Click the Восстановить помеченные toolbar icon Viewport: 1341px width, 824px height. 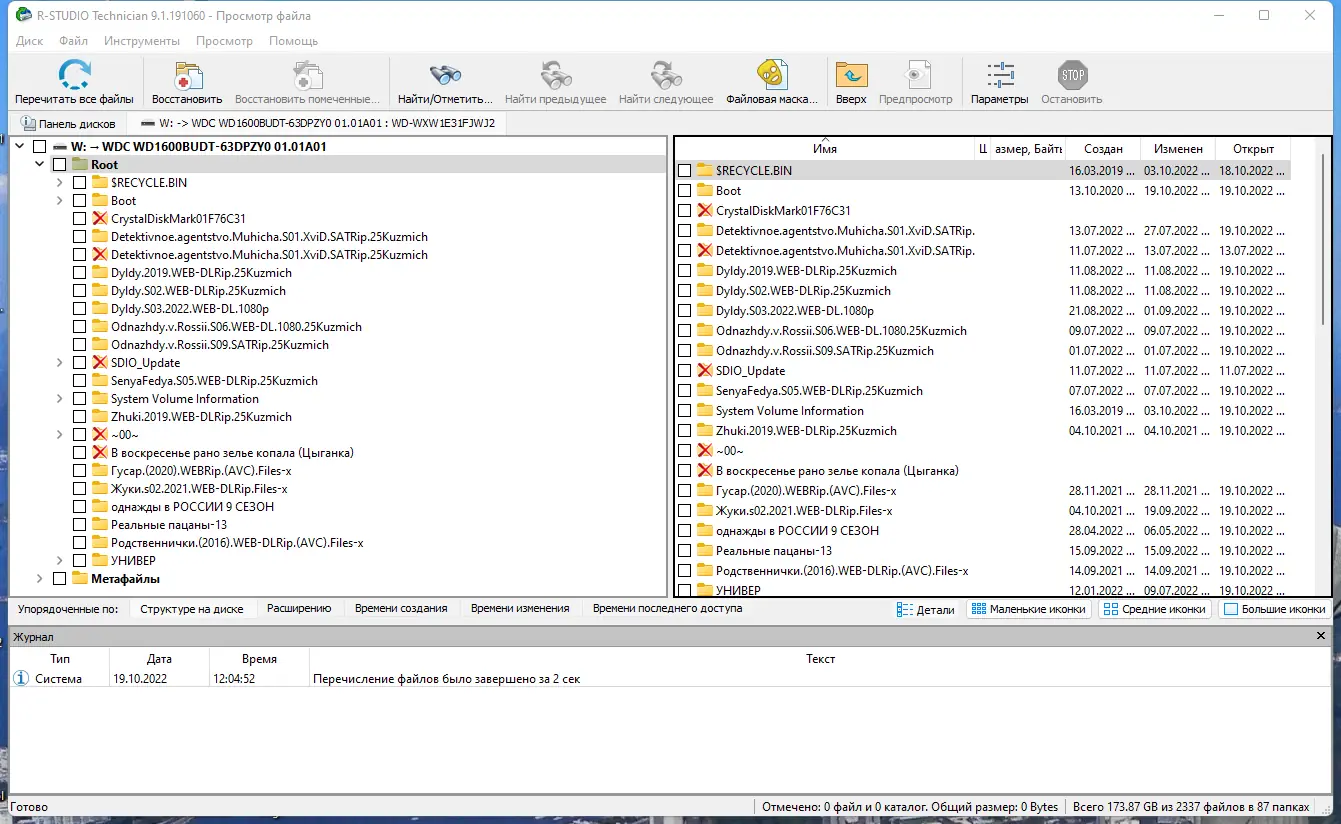[x=308, y=75]
